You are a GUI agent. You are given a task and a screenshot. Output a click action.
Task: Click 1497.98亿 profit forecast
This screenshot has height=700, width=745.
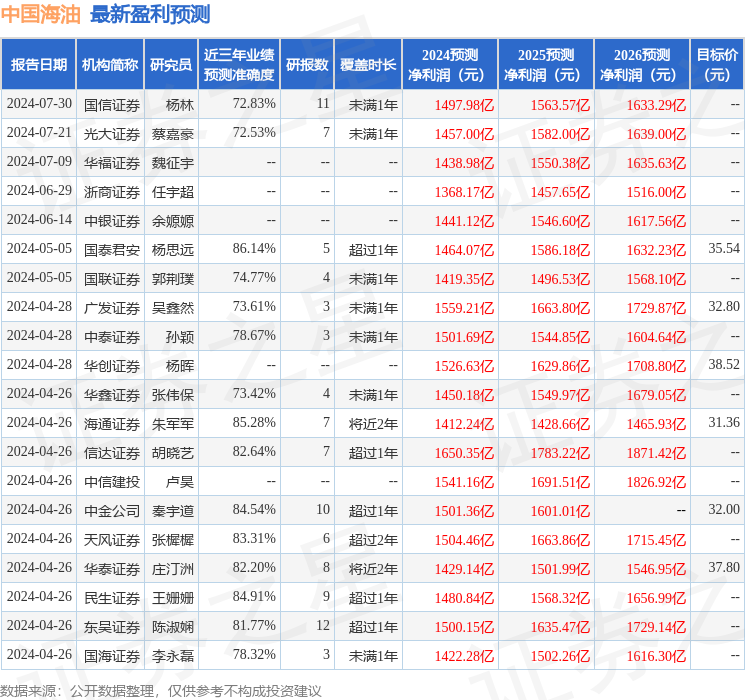point(464,105)
